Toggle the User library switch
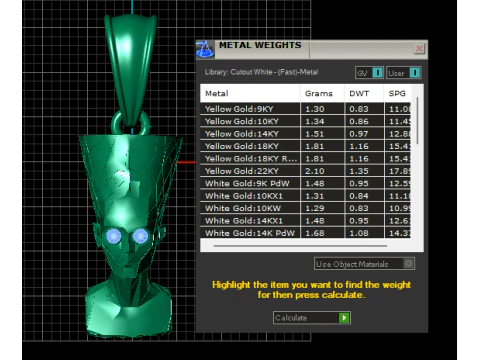 coord(404,73)
